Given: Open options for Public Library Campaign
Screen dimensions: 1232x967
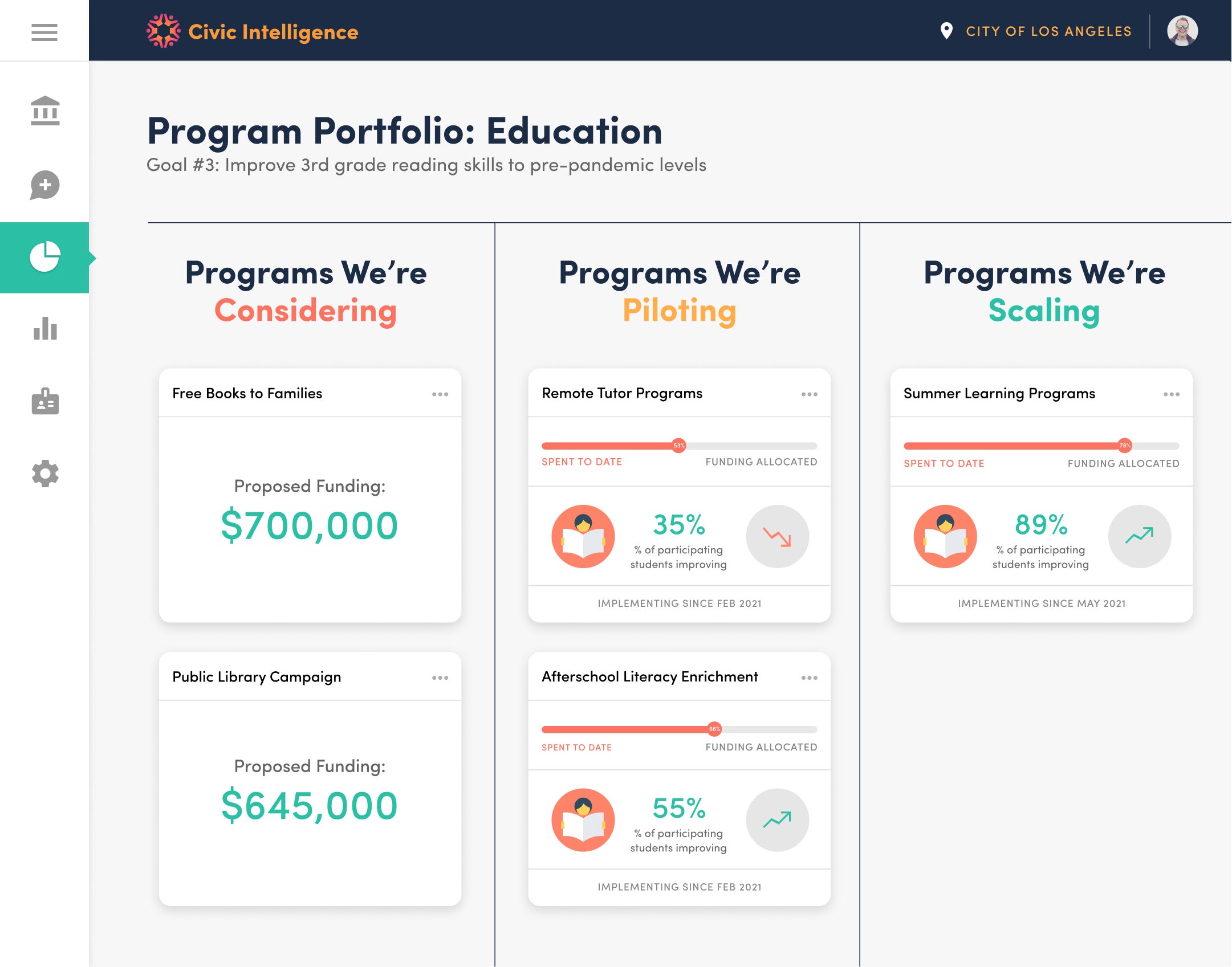Looking at the screenshot, I should coord(440,678).
